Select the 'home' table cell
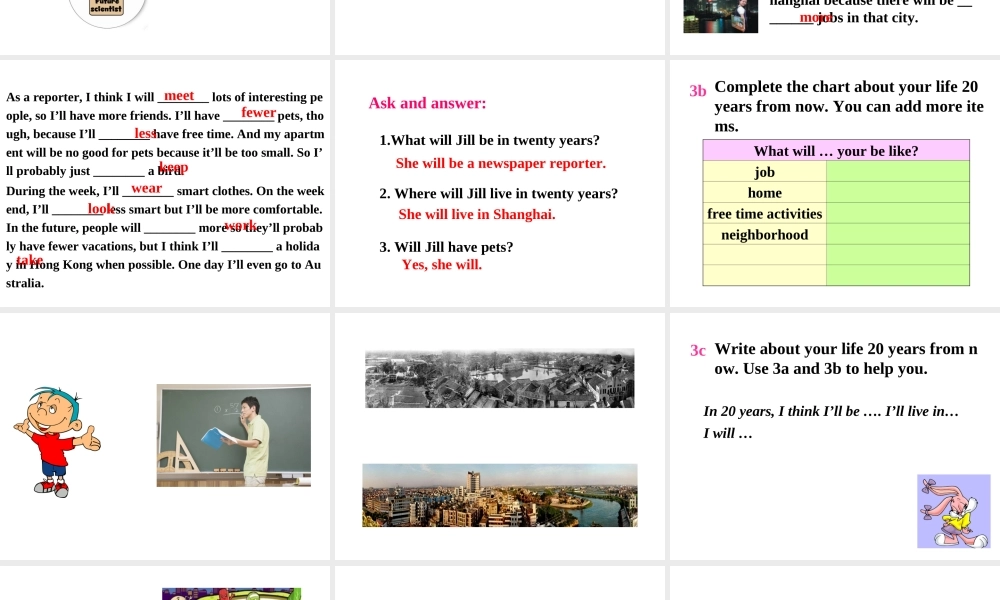Screen dimensions: 1000x600 coord(764,193)
